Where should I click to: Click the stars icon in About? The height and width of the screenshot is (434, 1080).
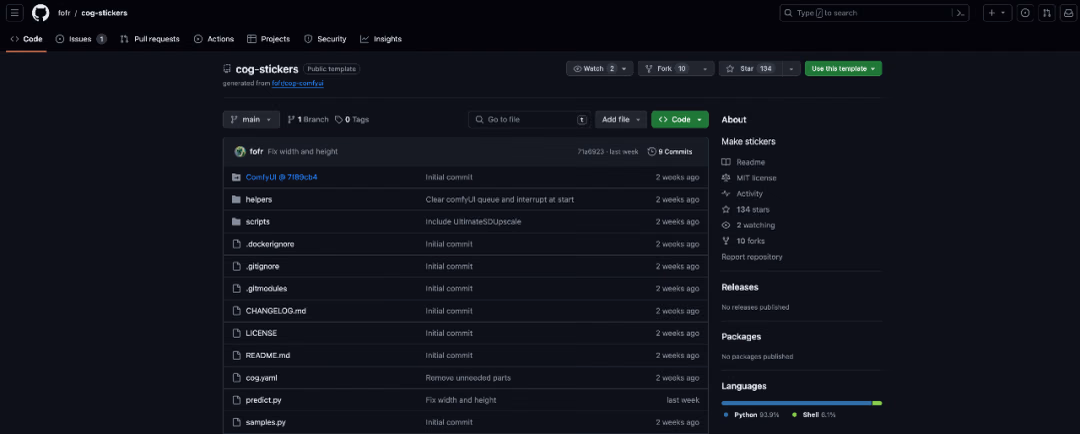point(726,209)
